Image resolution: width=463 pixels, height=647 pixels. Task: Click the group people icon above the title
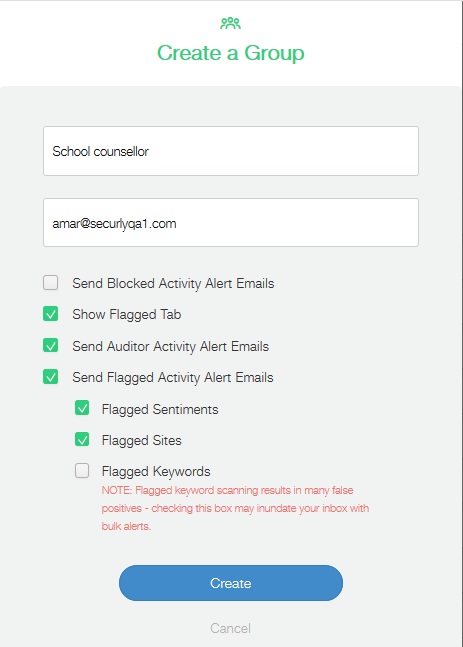tap(230, 23)
